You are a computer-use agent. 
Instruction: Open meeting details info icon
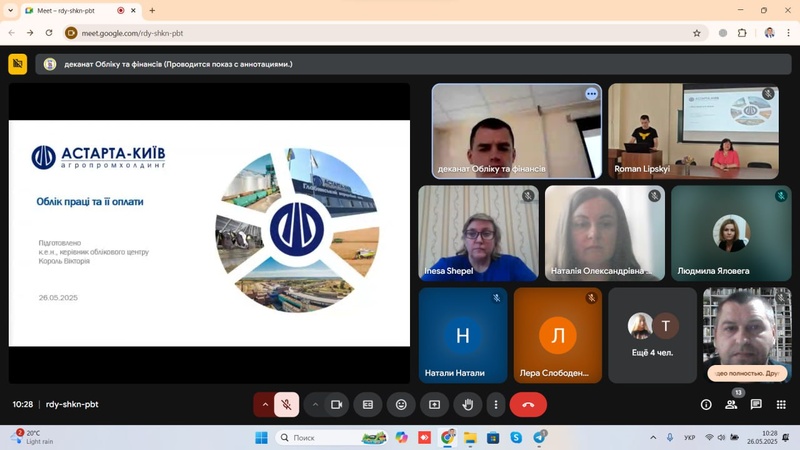pyautogui.click(x=706, y=405)
